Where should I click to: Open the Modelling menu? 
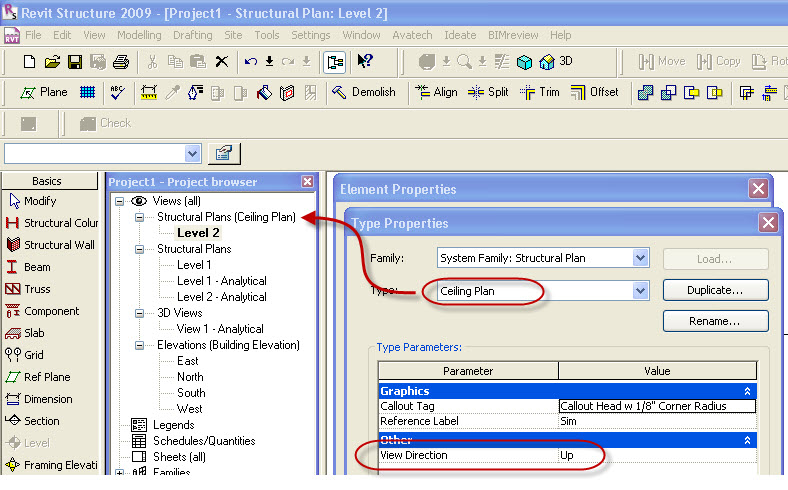139,35
